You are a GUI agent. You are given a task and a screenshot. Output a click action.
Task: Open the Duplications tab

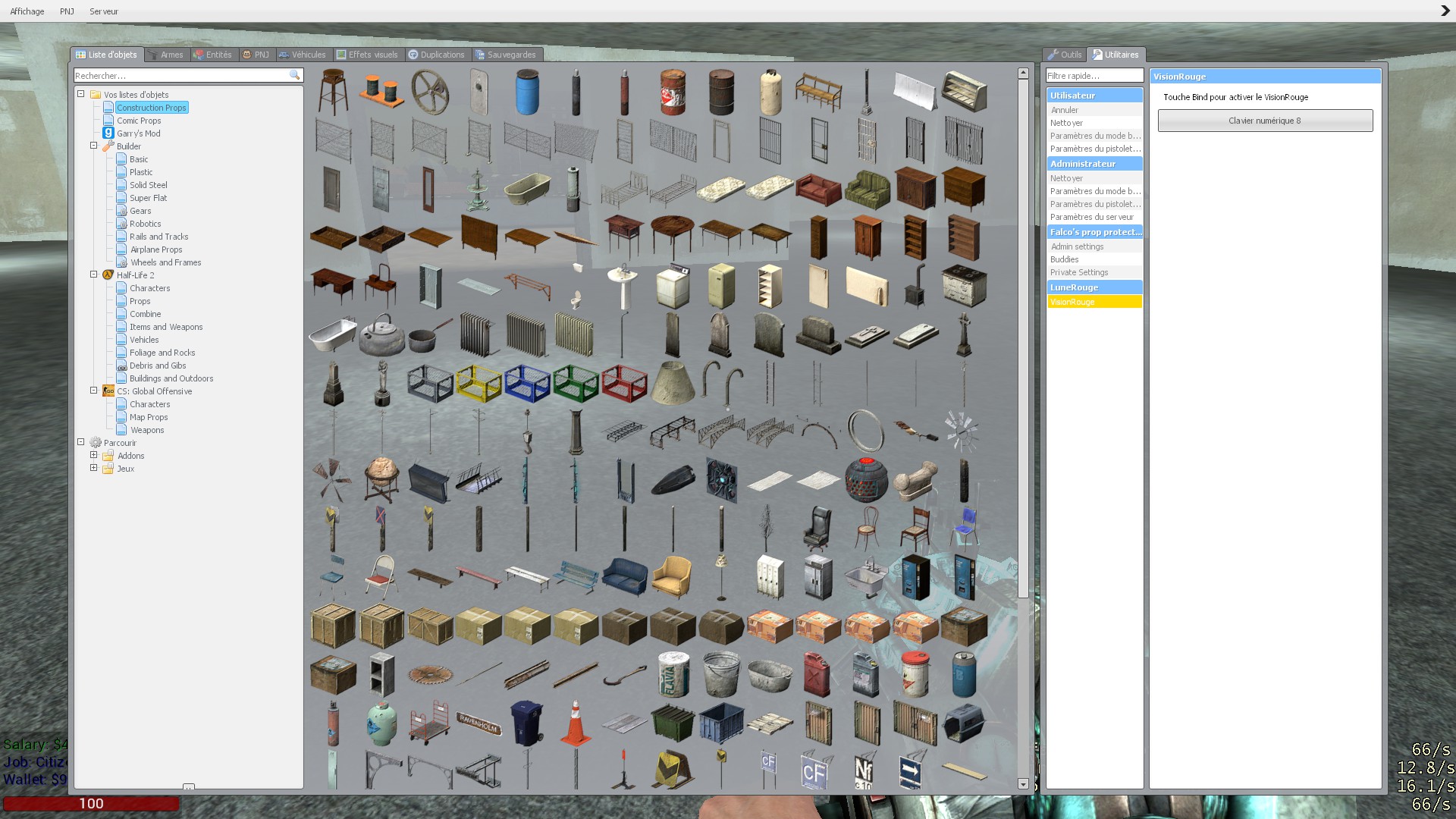[437, 55]
